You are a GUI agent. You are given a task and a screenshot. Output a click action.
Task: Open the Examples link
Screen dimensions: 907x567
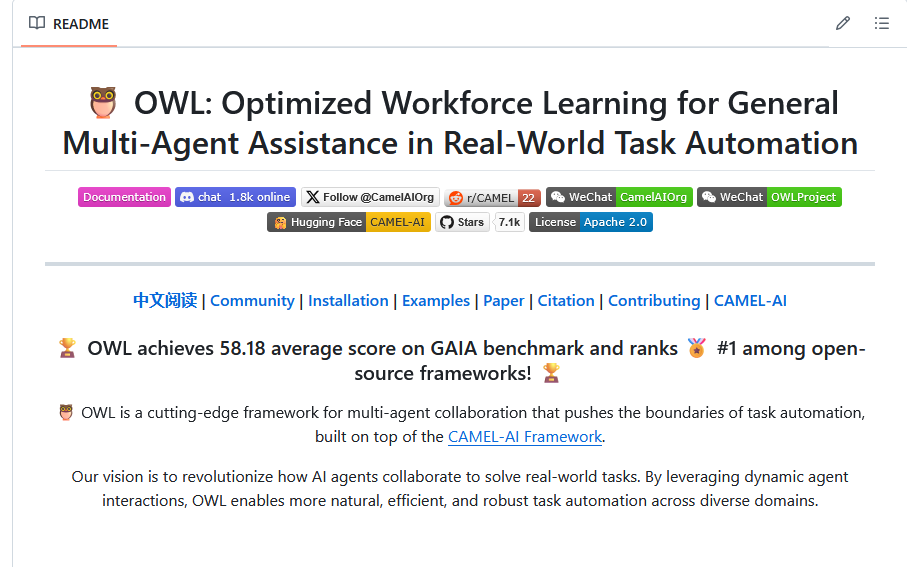pyautogui.click(x=436, y=301)
